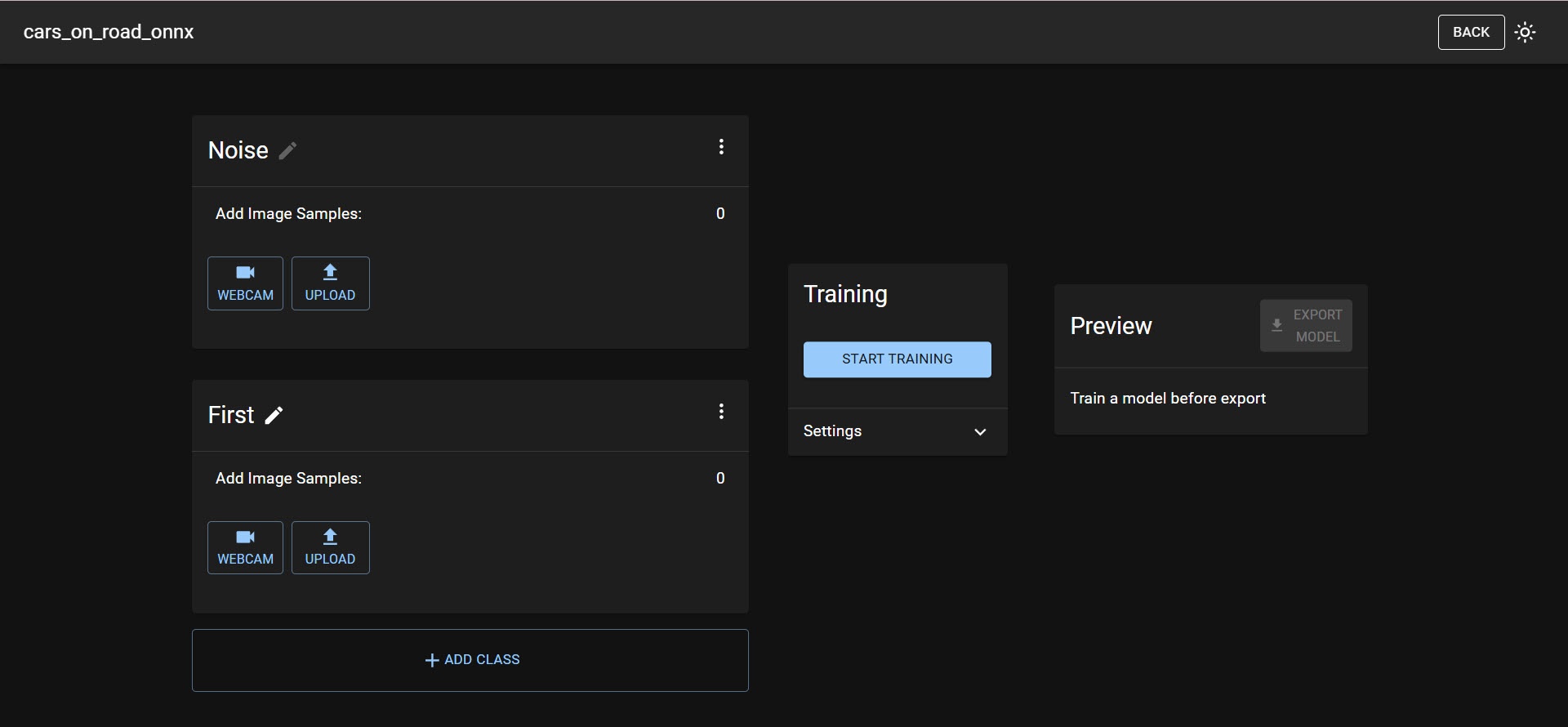
Task: Click START TRAINING
Action: tap(897, 359)
